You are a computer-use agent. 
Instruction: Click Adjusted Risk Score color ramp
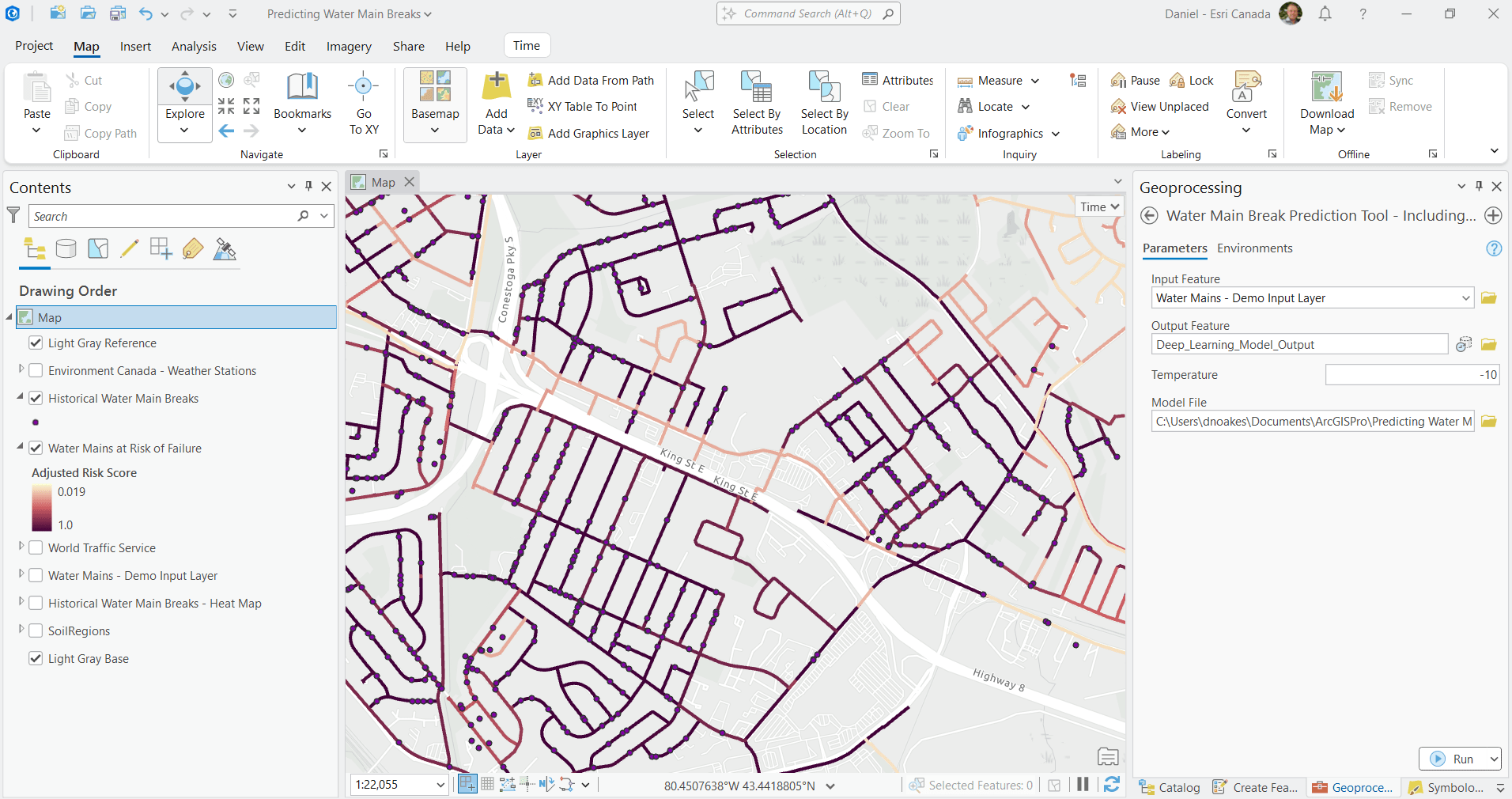42,508
